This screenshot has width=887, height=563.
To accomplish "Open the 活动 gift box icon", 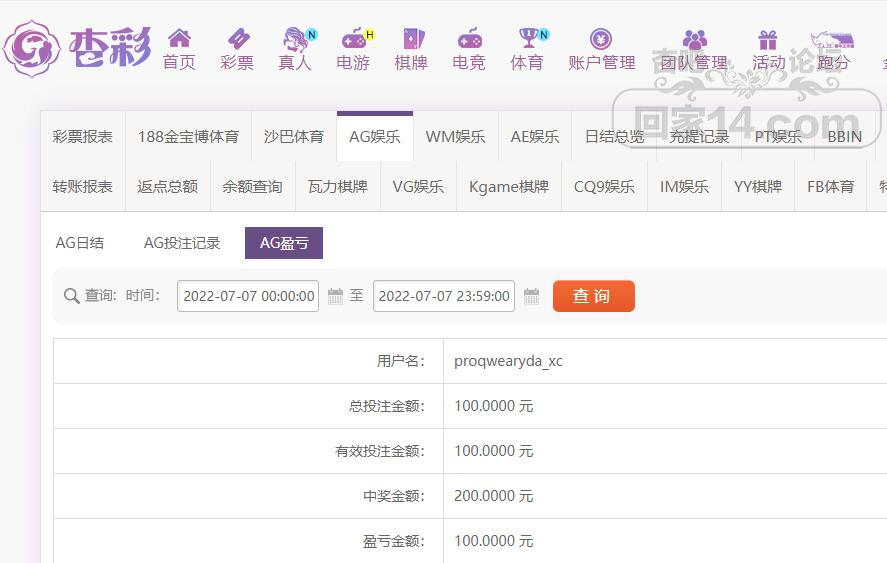I will pos(768,40).
